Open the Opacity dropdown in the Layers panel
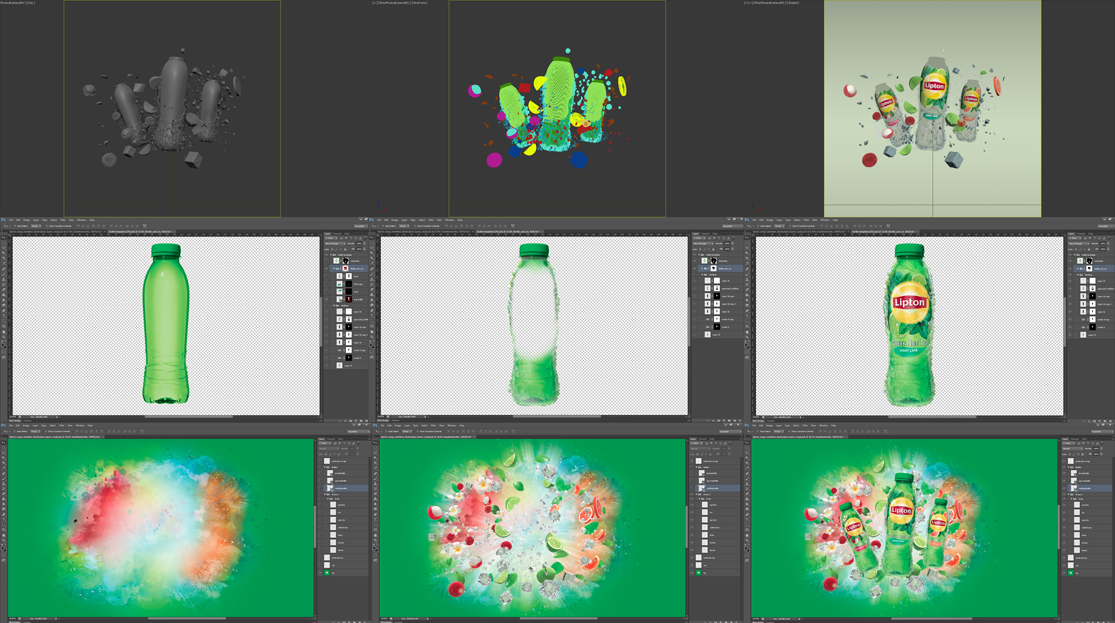Viewport: 1115px width, 623px height. coord(360,242)
